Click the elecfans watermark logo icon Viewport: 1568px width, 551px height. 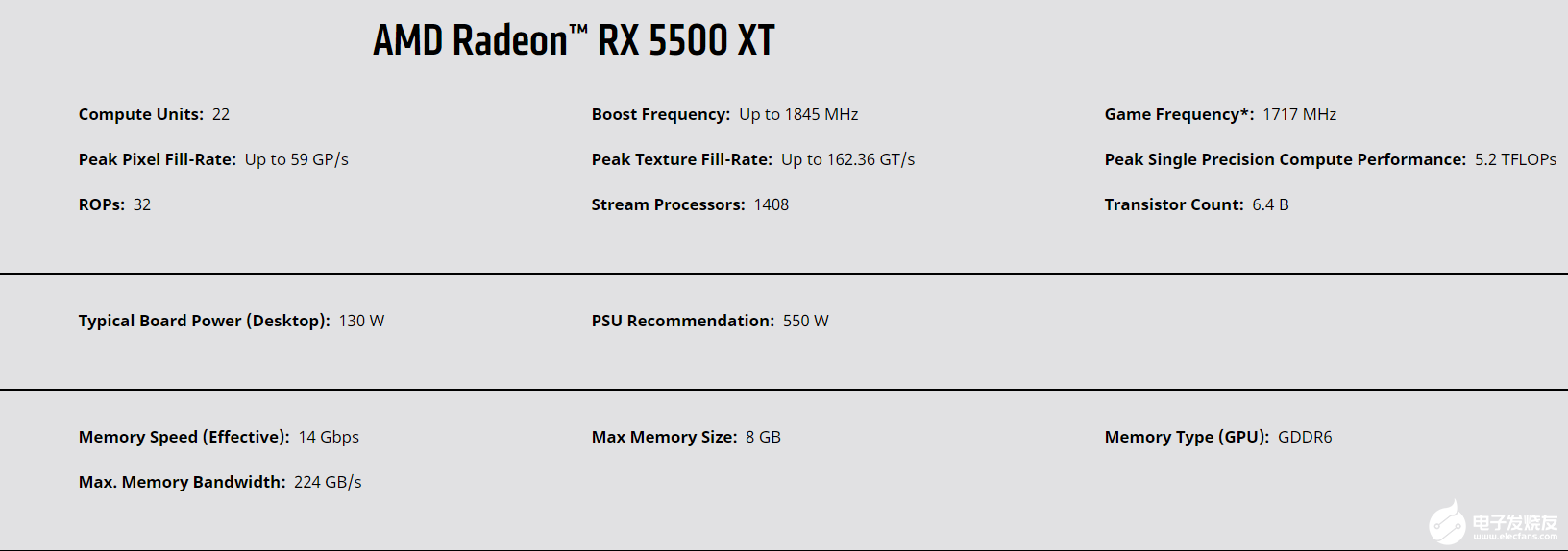tap(1448, 522)
